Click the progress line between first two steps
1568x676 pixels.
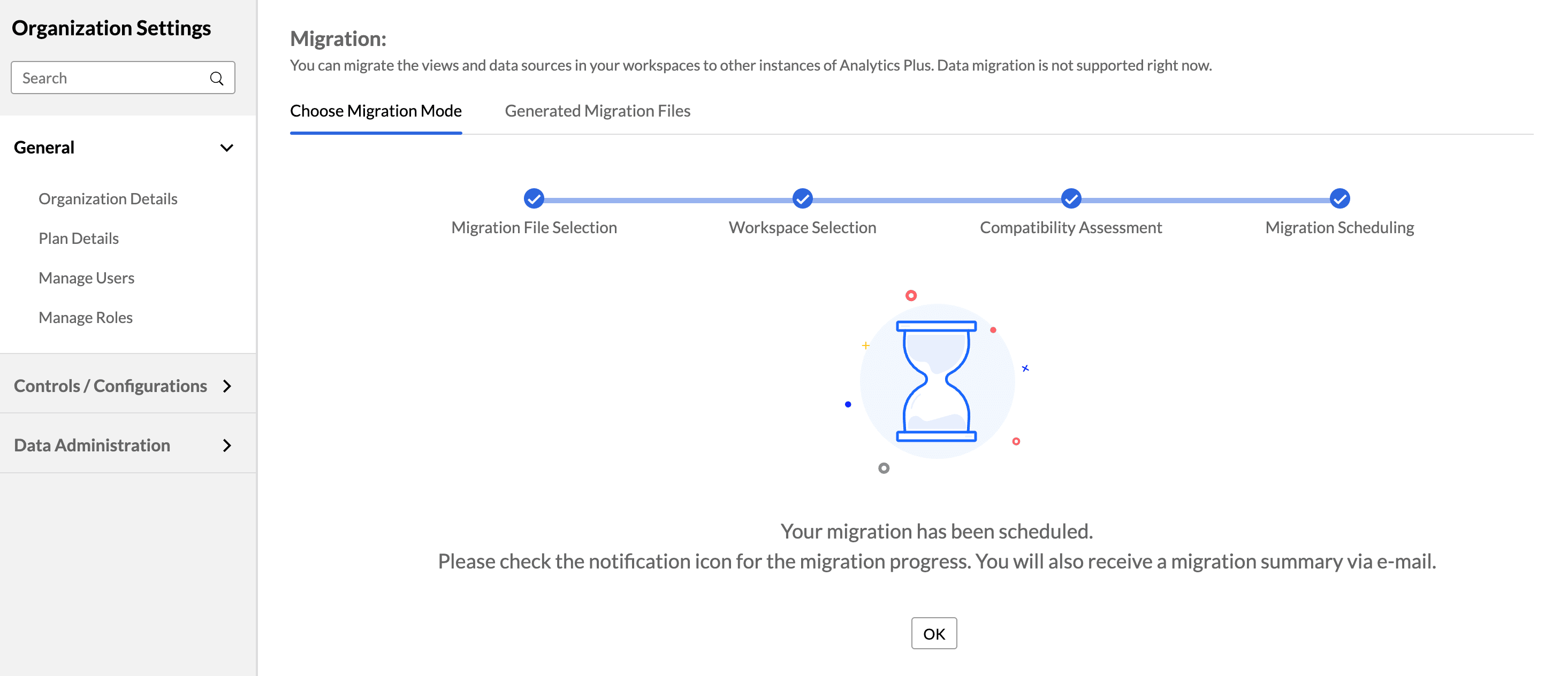(x=668, y=199)
